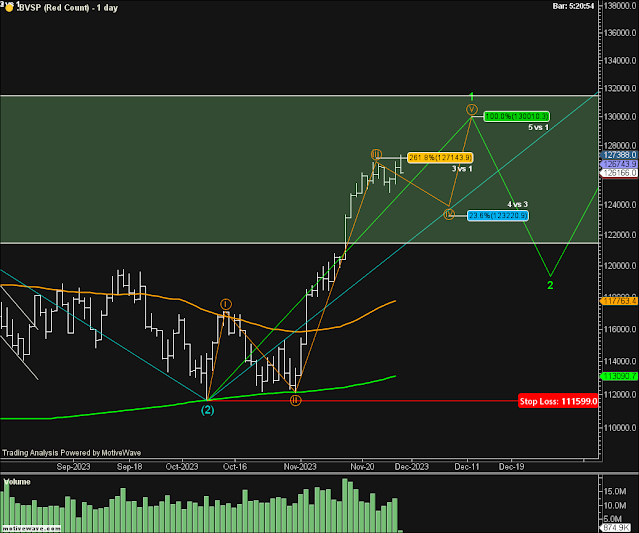The image size is (639, 533).
Task: Click the Nov-20 date axis label
Action: [x=362, y=467]
